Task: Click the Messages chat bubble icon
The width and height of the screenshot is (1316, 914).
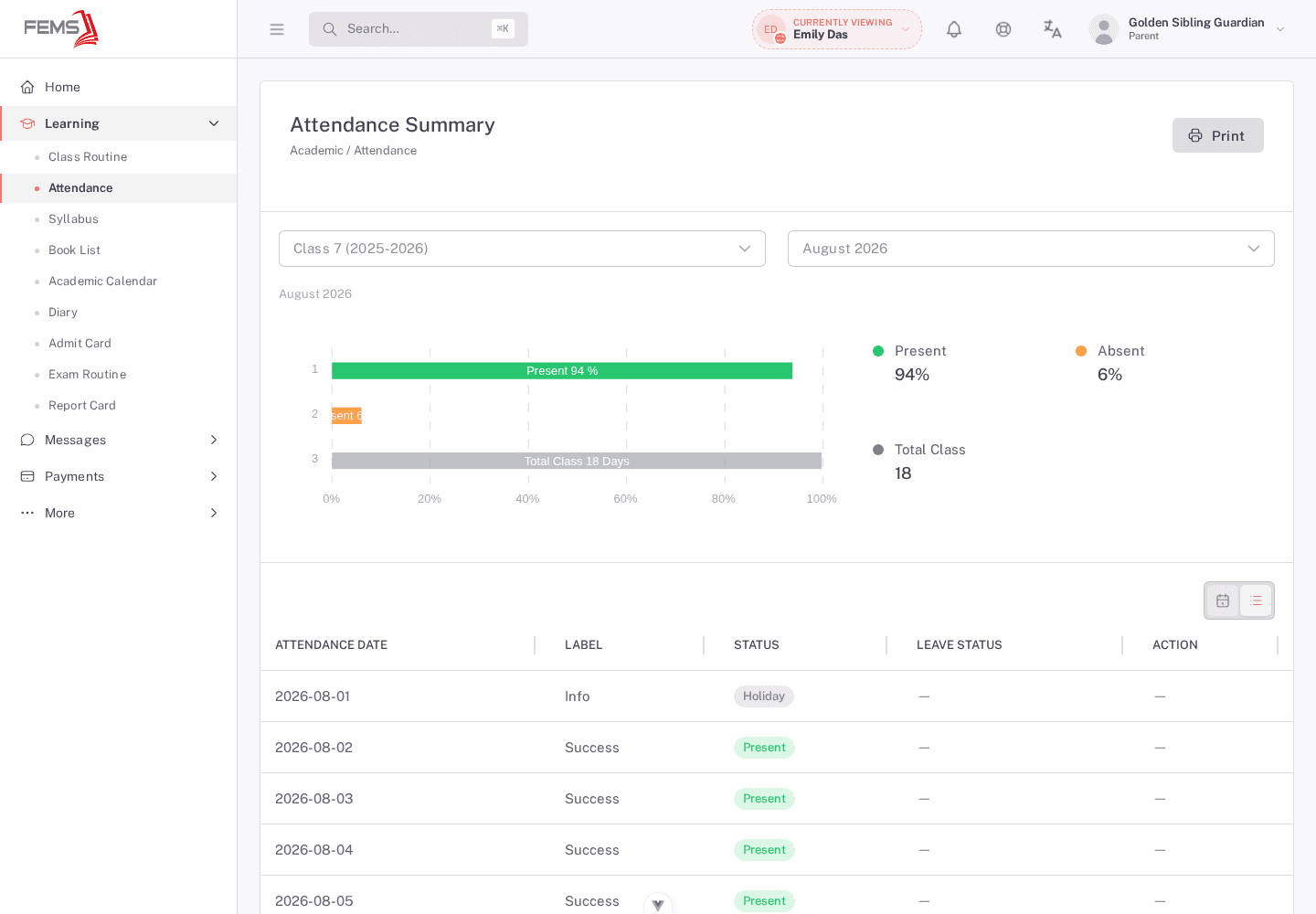Action: coord(27,440)
